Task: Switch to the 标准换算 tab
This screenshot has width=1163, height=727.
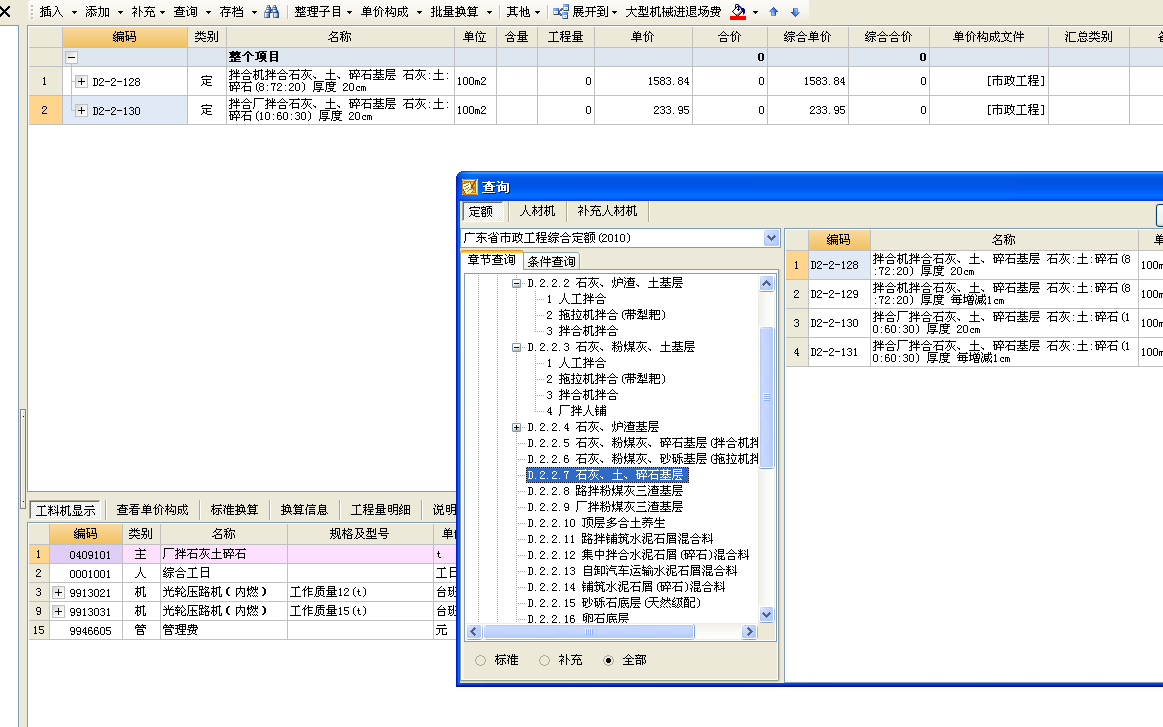Action: (234, 510)
